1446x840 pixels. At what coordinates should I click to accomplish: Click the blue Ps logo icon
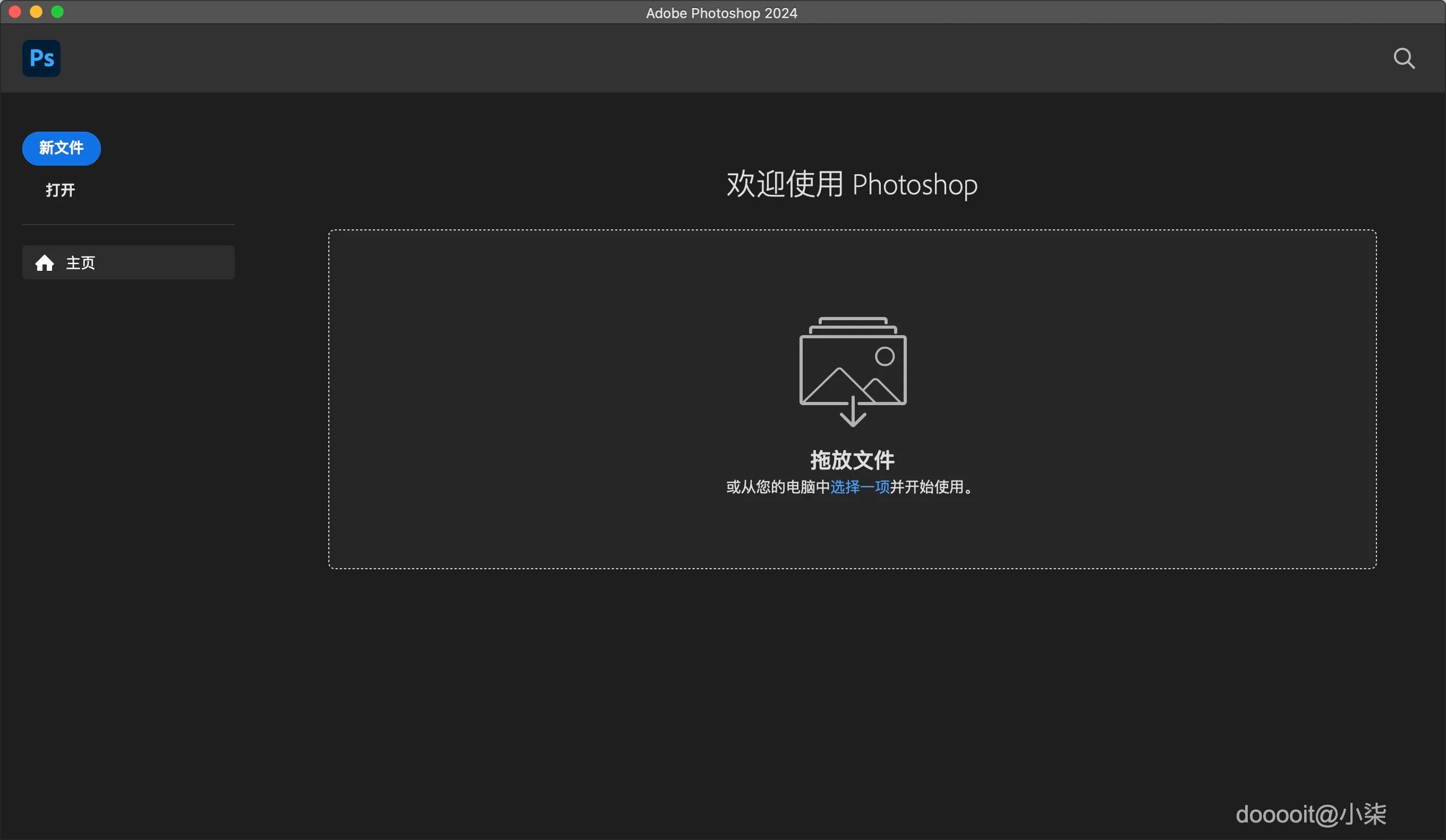coord(40,58)
